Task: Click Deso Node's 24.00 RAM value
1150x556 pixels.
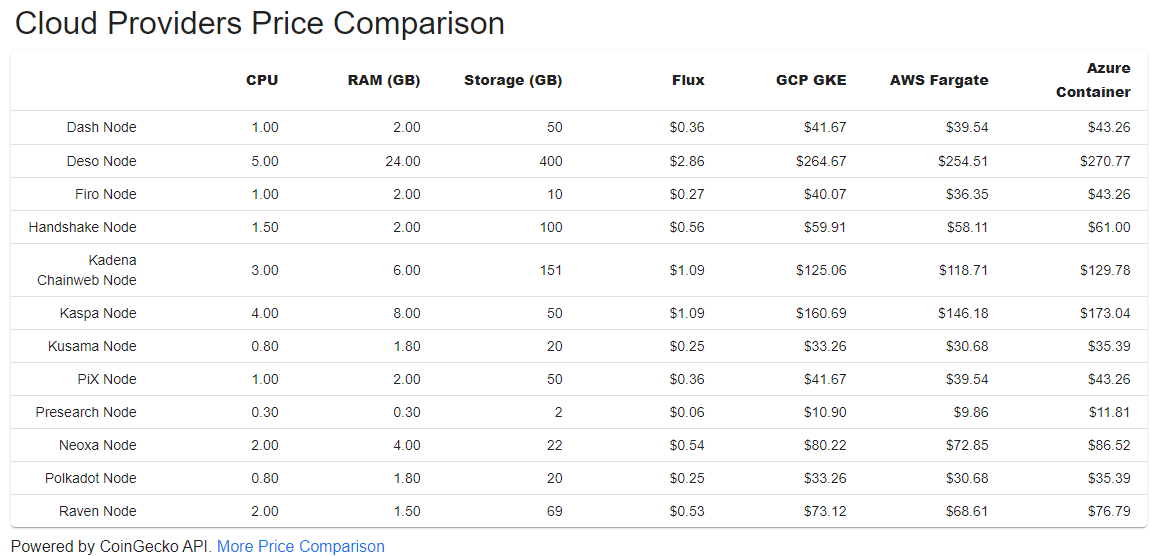Action: pyautogui.click(x=403, y=161)
